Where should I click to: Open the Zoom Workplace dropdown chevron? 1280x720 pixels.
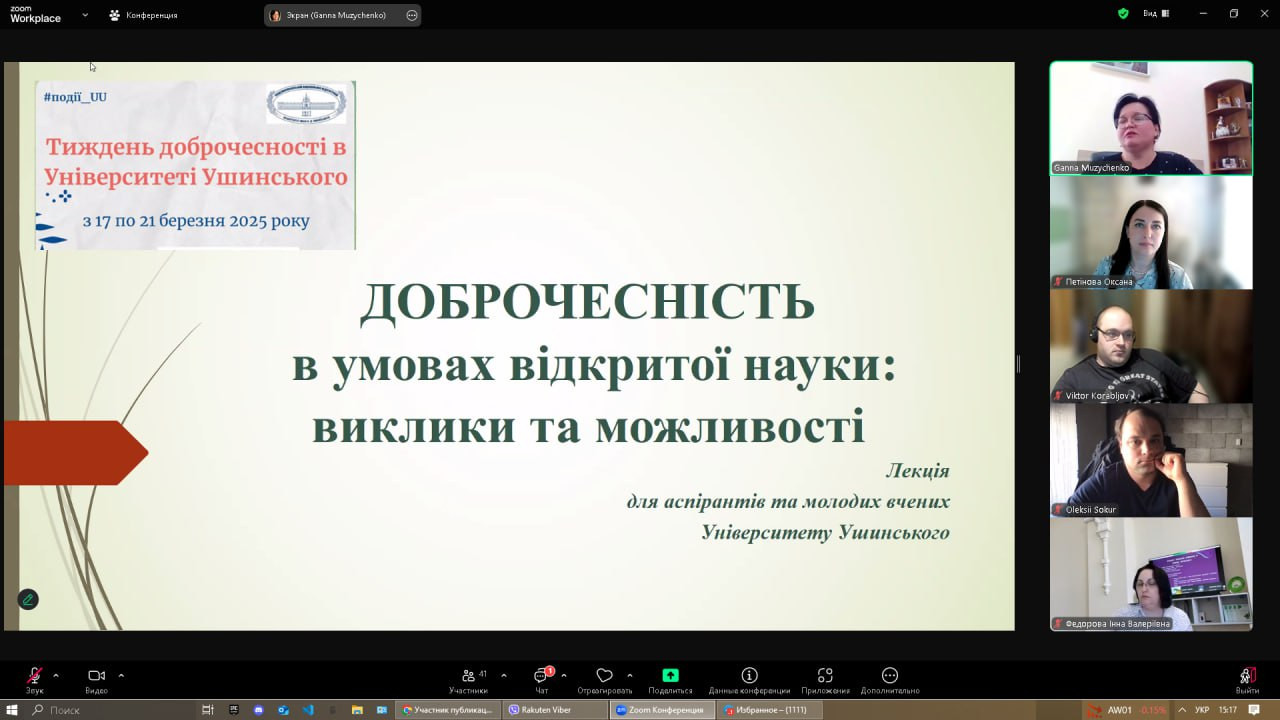pos(85,15)
